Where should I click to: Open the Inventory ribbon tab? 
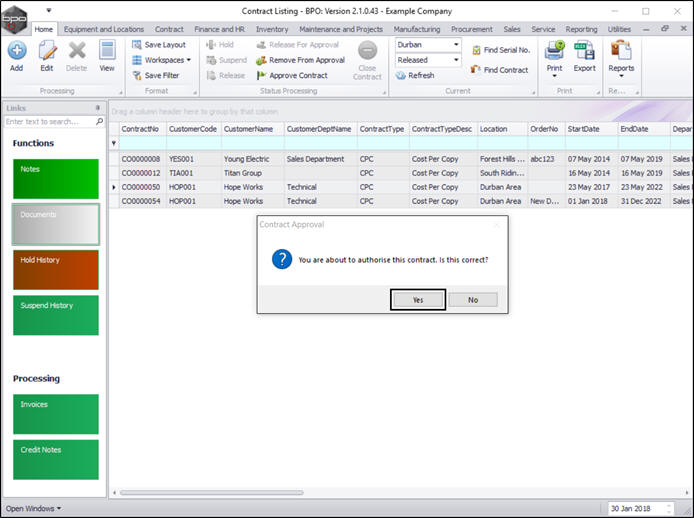pyautogui.click(x=272, y=29)
